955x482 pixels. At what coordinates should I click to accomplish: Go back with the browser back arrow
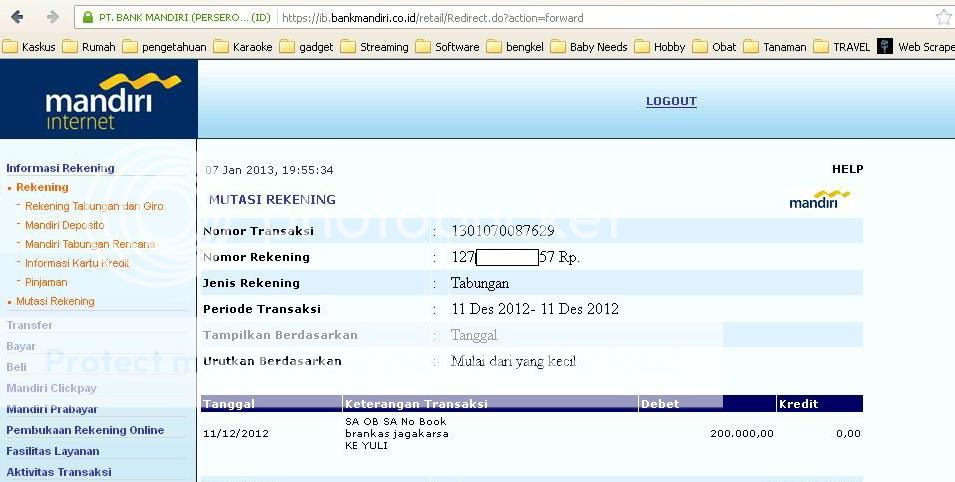click(17, 17)
